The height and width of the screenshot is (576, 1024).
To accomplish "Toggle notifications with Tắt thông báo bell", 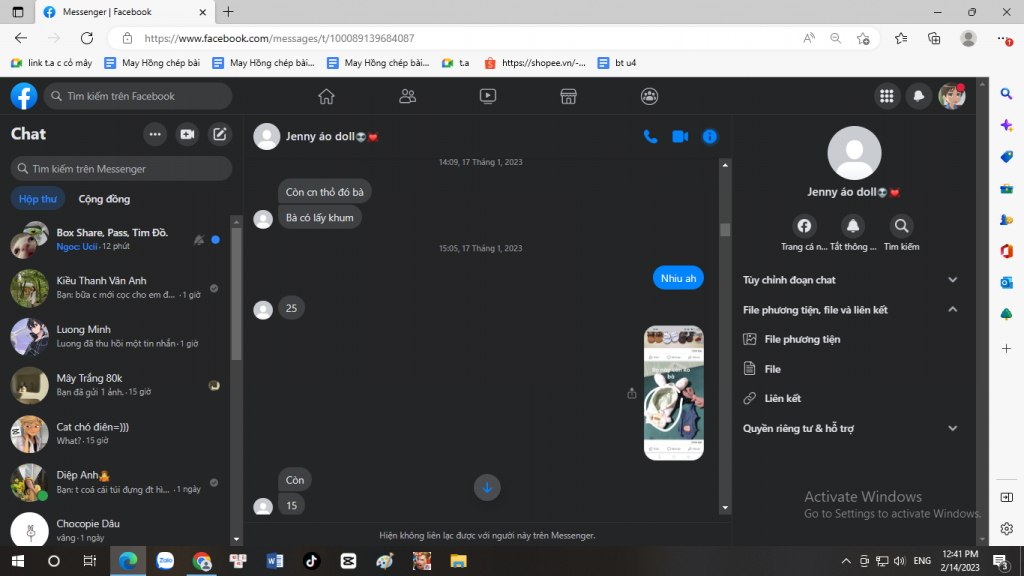I will tap(853, 226).
